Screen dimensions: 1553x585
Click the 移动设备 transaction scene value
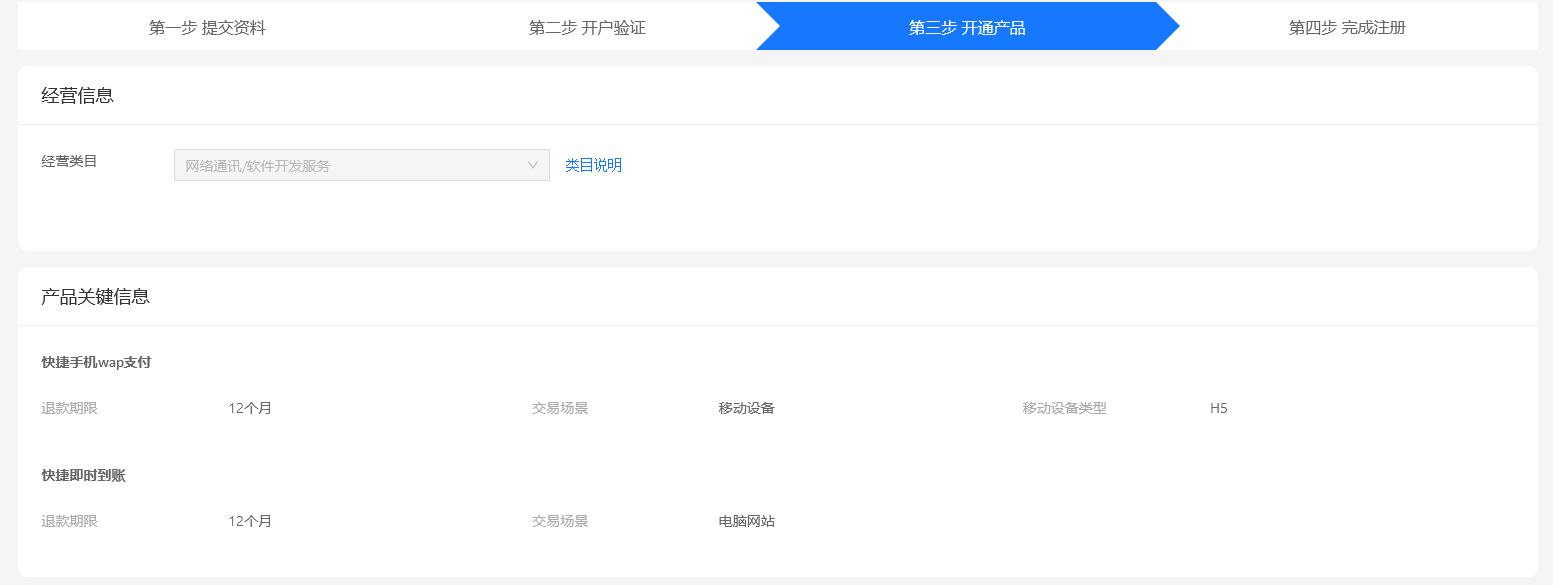tap(746, 408)
